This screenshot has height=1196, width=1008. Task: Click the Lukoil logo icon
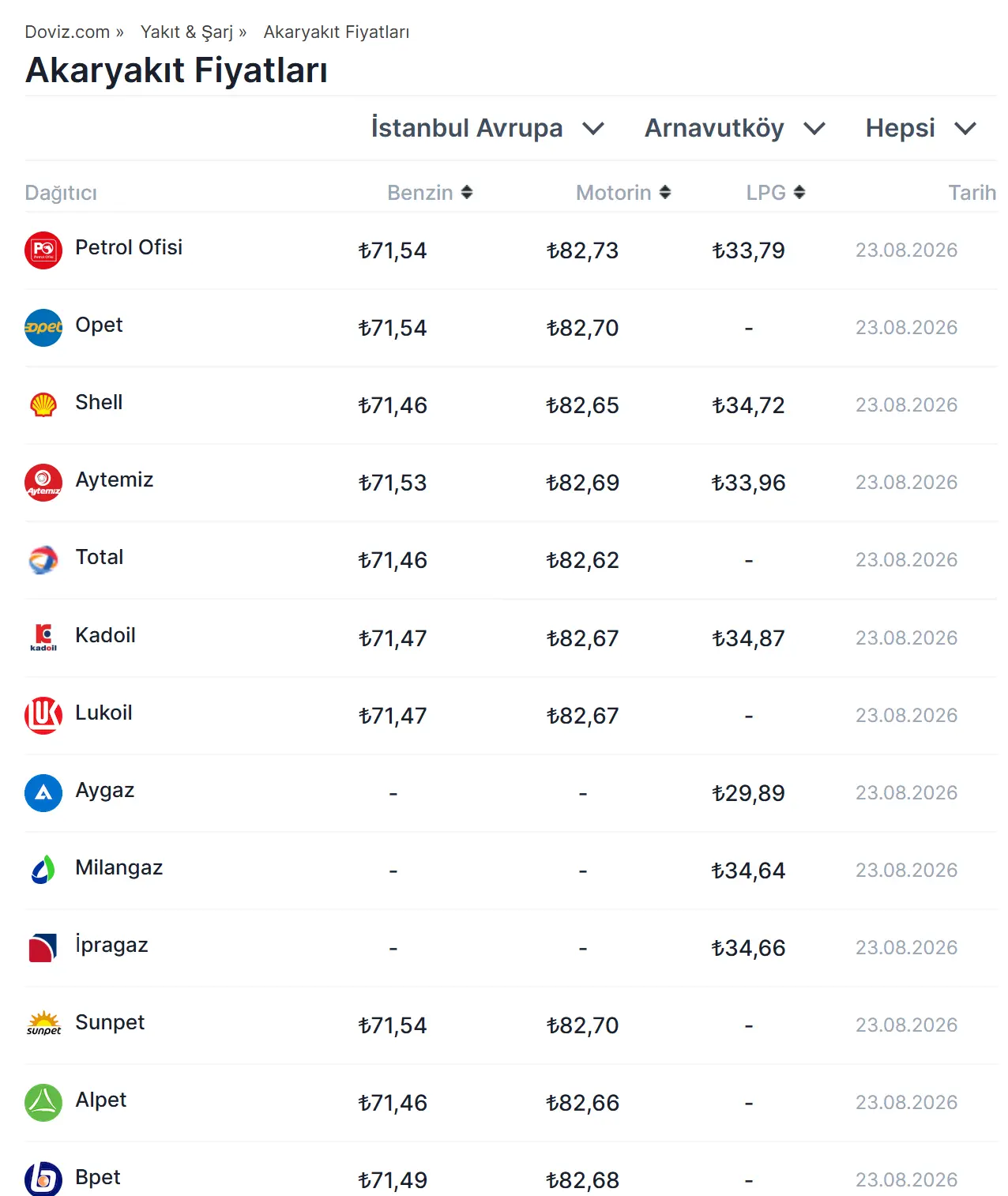[x=43, y=715]
